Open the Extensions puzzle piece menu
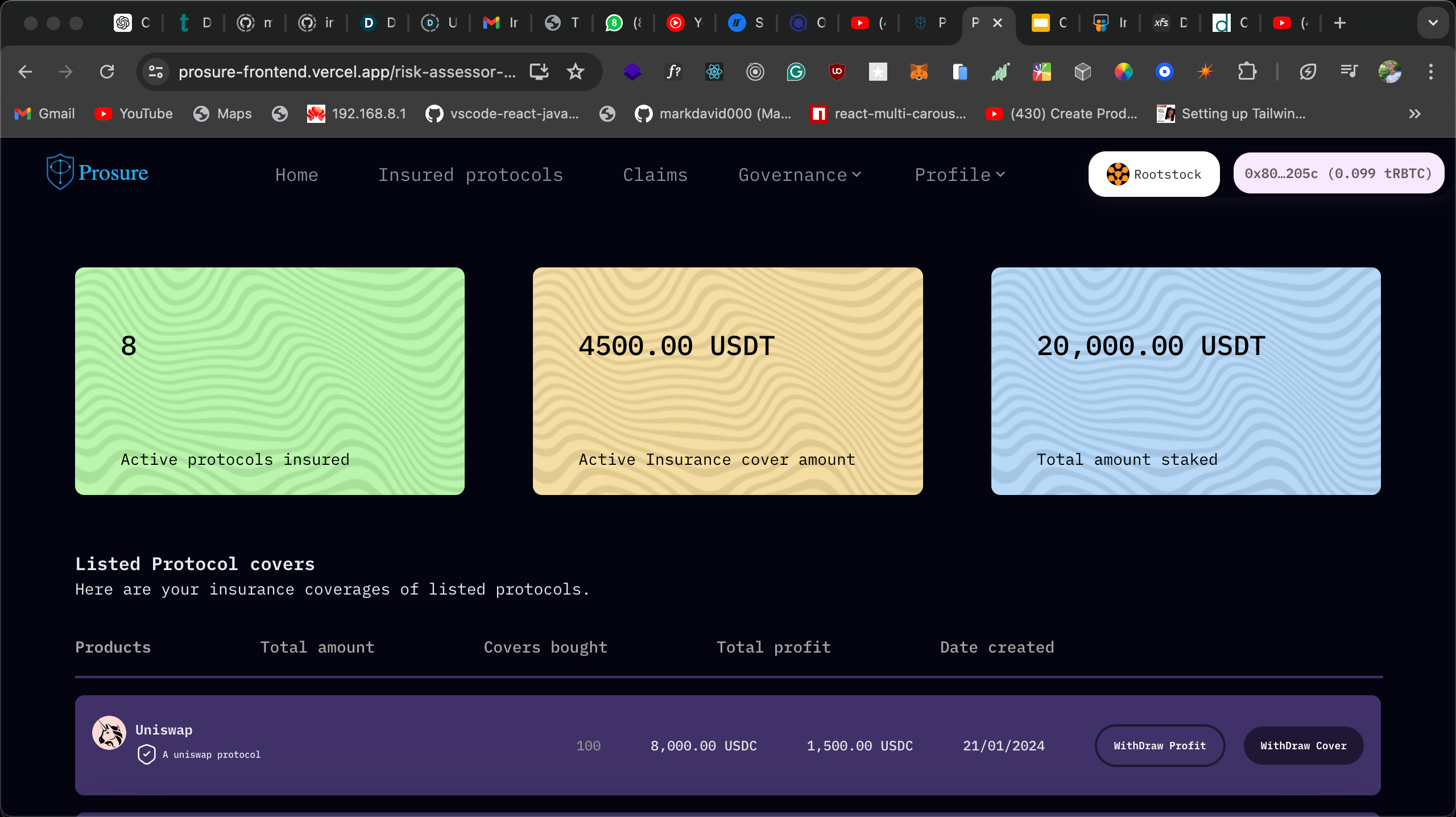The height and width of the screenshot is (817, 1456). click(1247, 72)
